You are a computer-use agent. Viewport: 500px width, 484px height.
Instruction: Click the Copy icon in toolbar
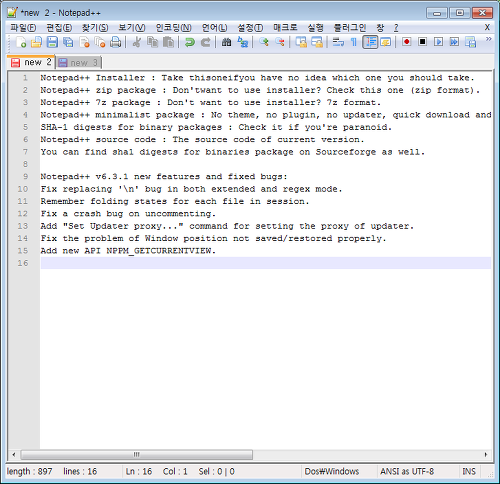pyautogui.click(x=153, y=42)
